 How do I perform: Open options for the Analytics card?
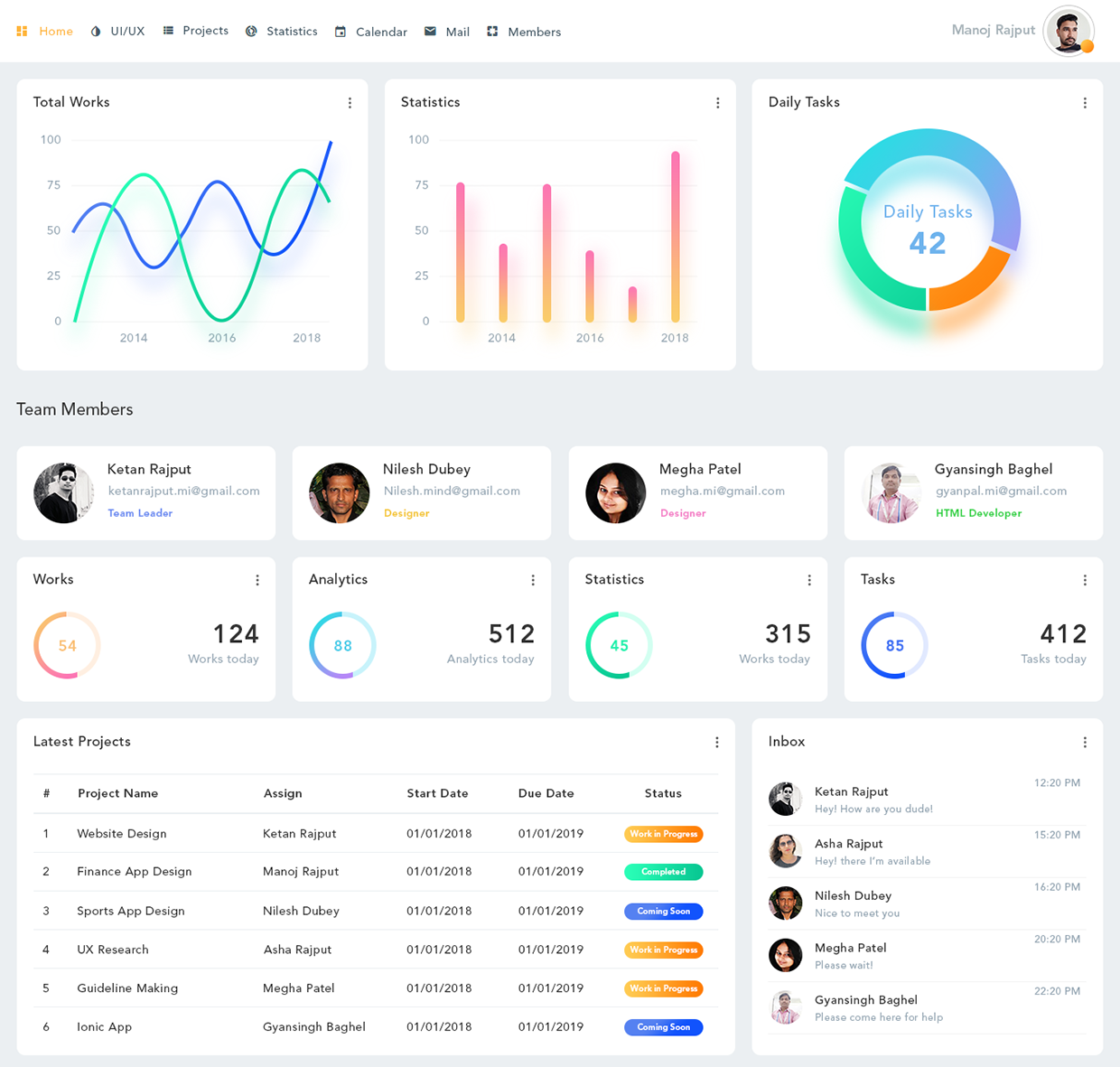pos(533,580)
